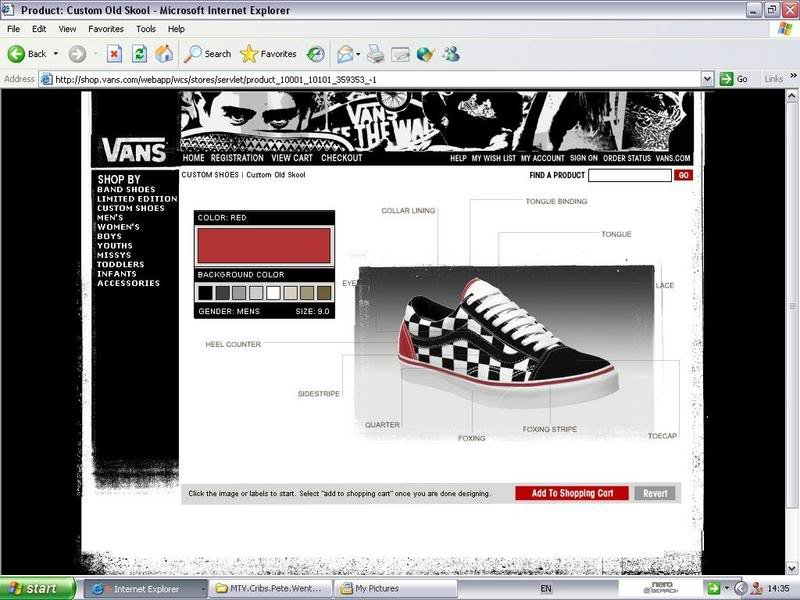Click the HEEL COUNTER shoe label
This screenshot has height=600, width=800.
[x=233, y=344]
